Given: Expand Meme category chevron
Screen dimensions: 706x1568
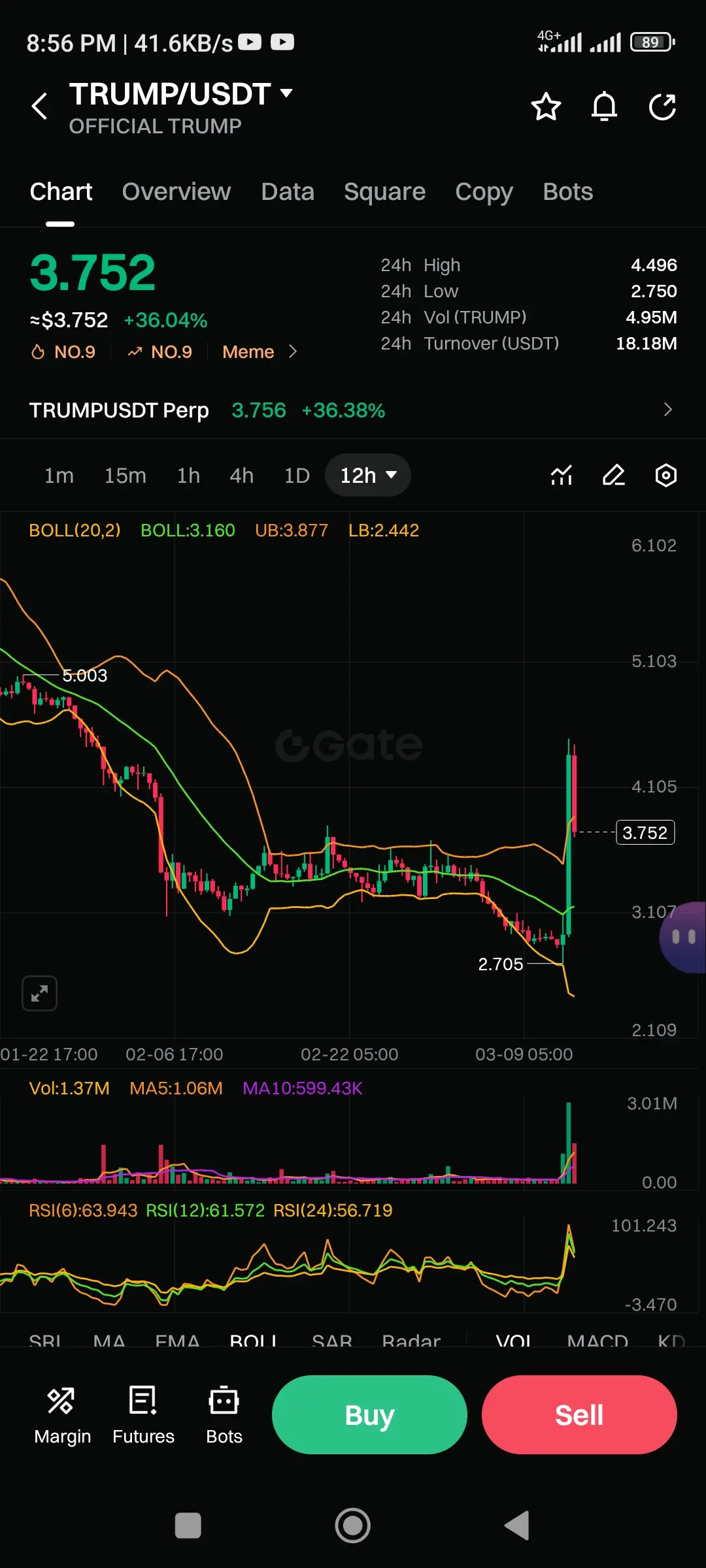Looking at the screenshot, I should [x=293, y=352].
